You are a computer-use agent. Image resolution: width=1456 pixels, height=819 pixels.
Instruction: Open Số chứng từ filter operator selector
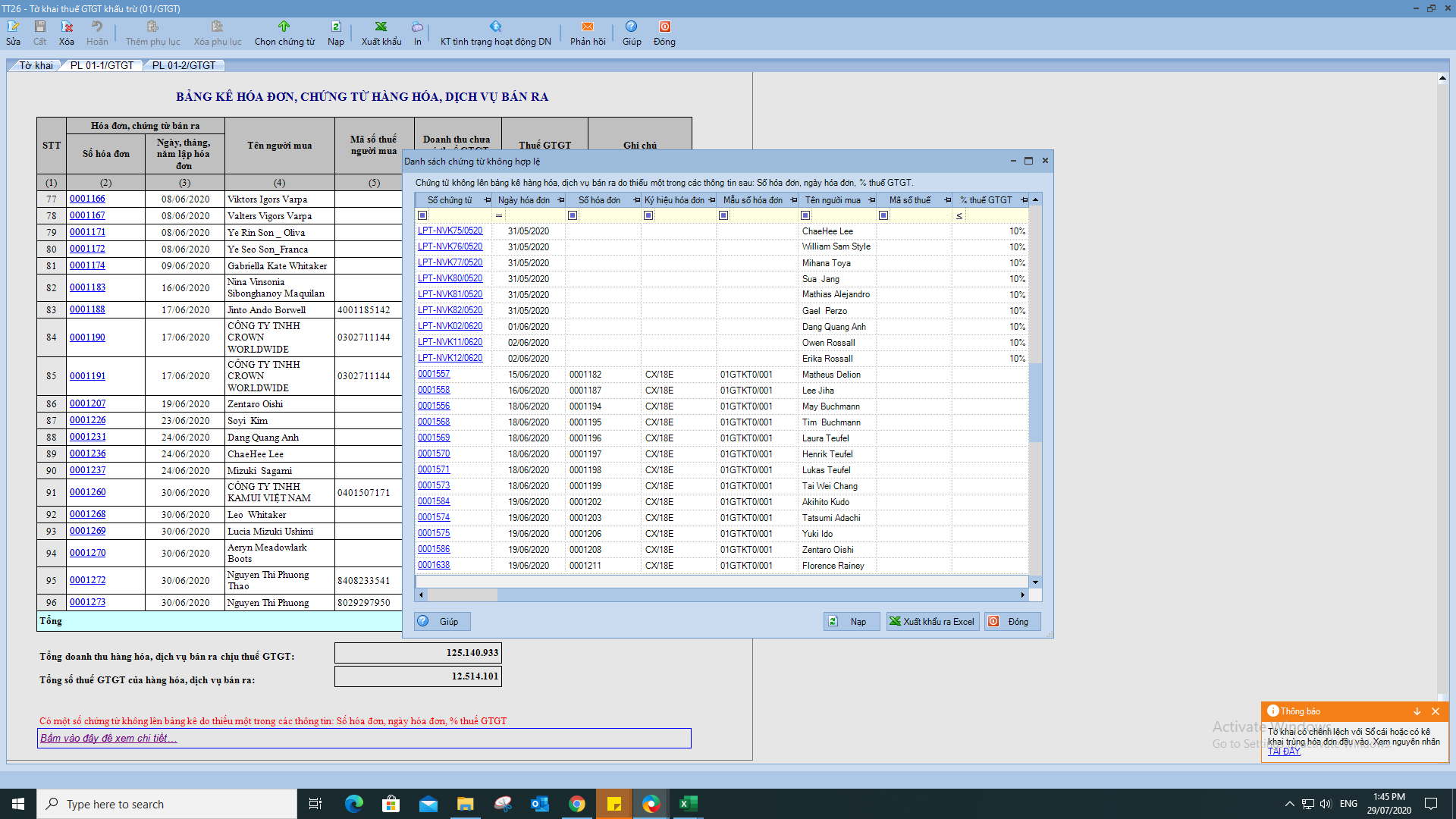click(422, 215)
